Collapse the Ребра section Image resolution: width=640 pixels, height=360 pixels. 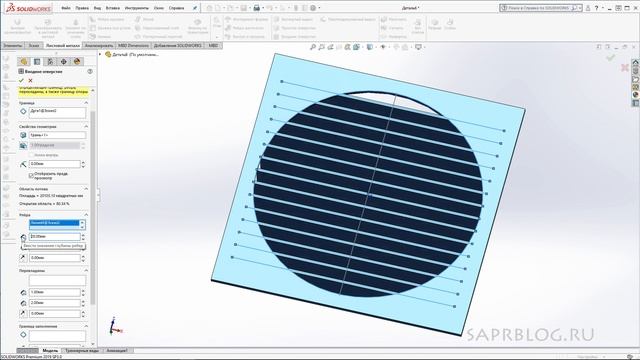pyautogui.click(x=86, y=215)
